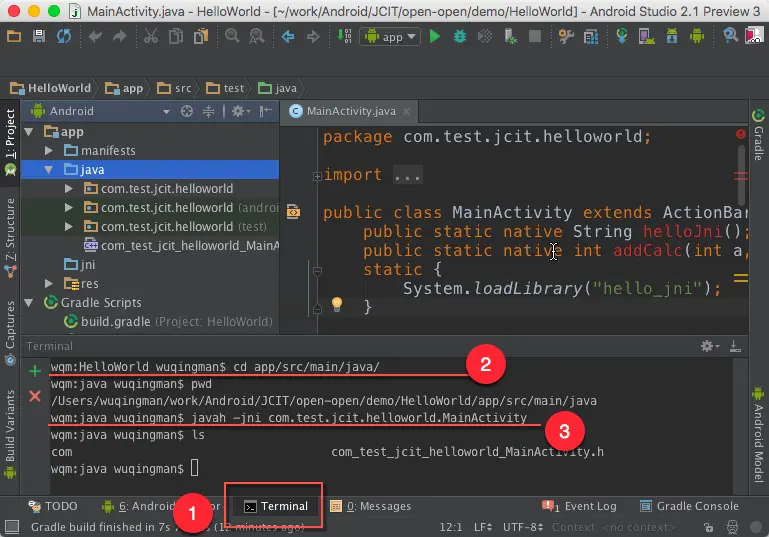Expand first com.test.jcit.helloworld package
769x537 pixels.
69,189
